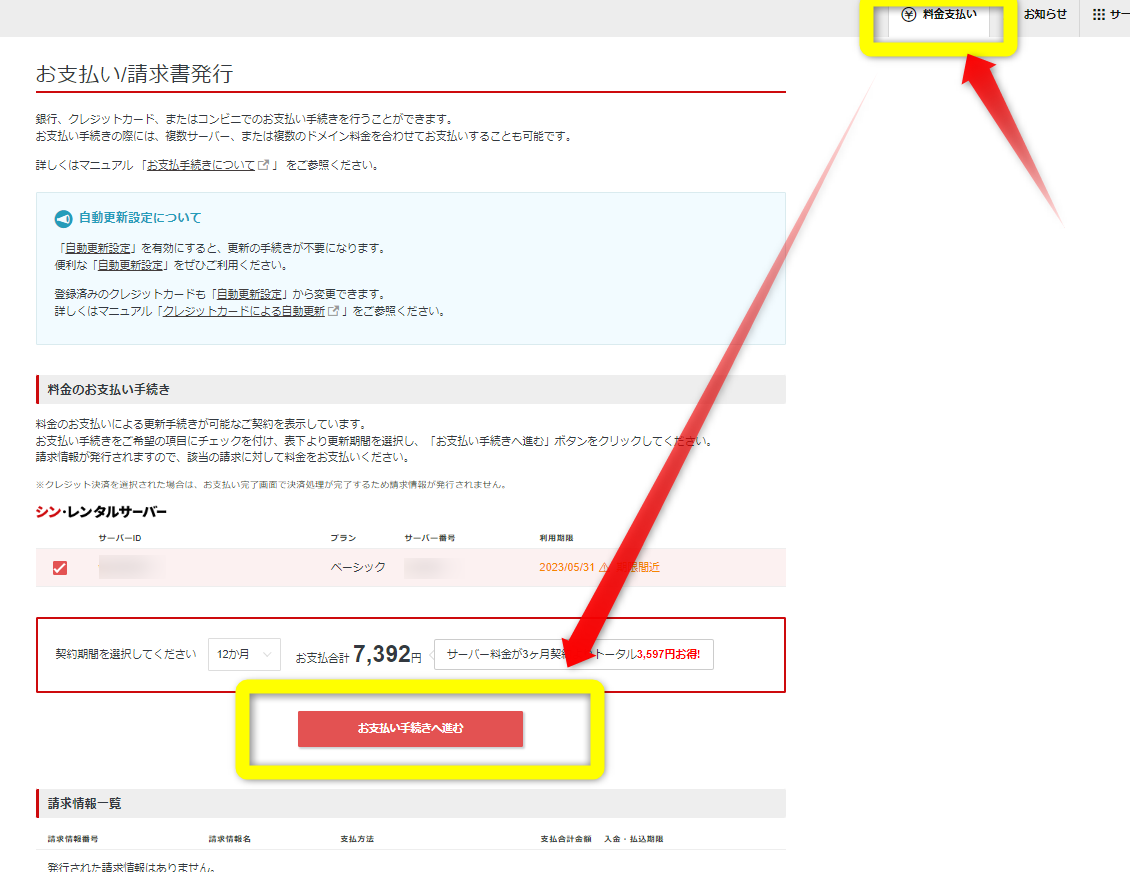
Task: Click external-link icon after お支払手続きについて
Action: click(x=264, y=165)
